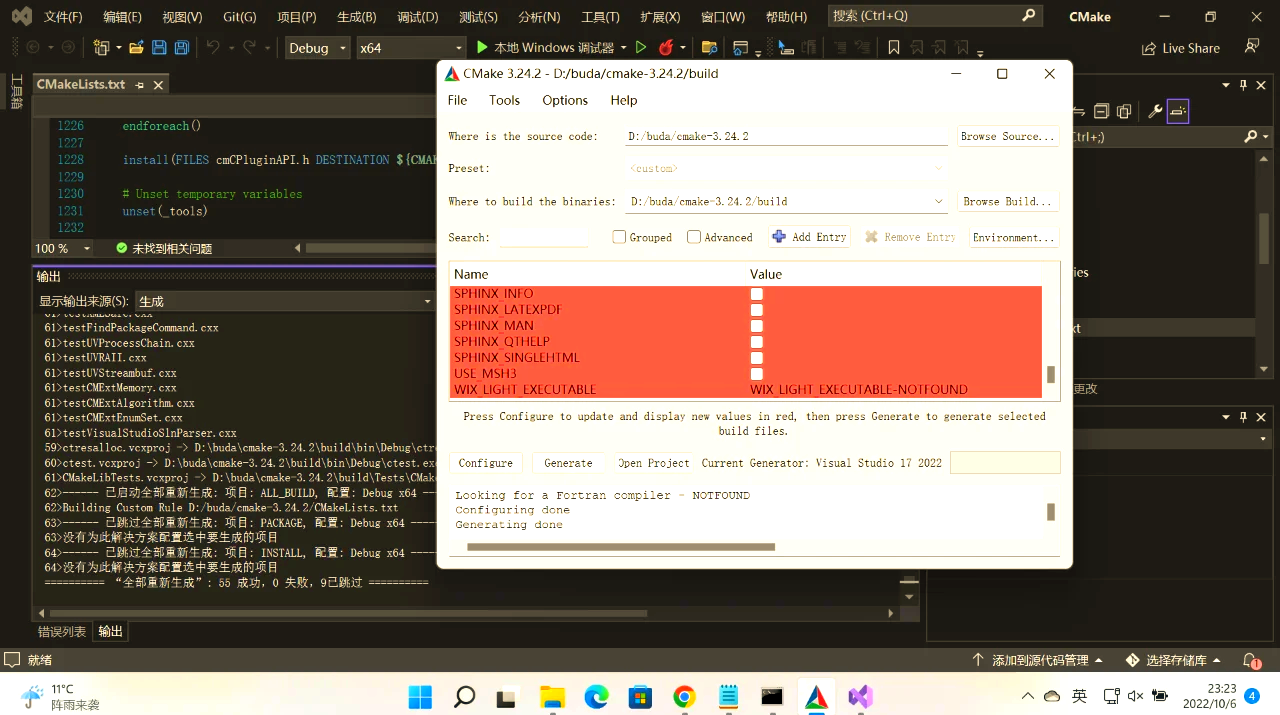Click Browse Build... button

tap(1008, 201)
